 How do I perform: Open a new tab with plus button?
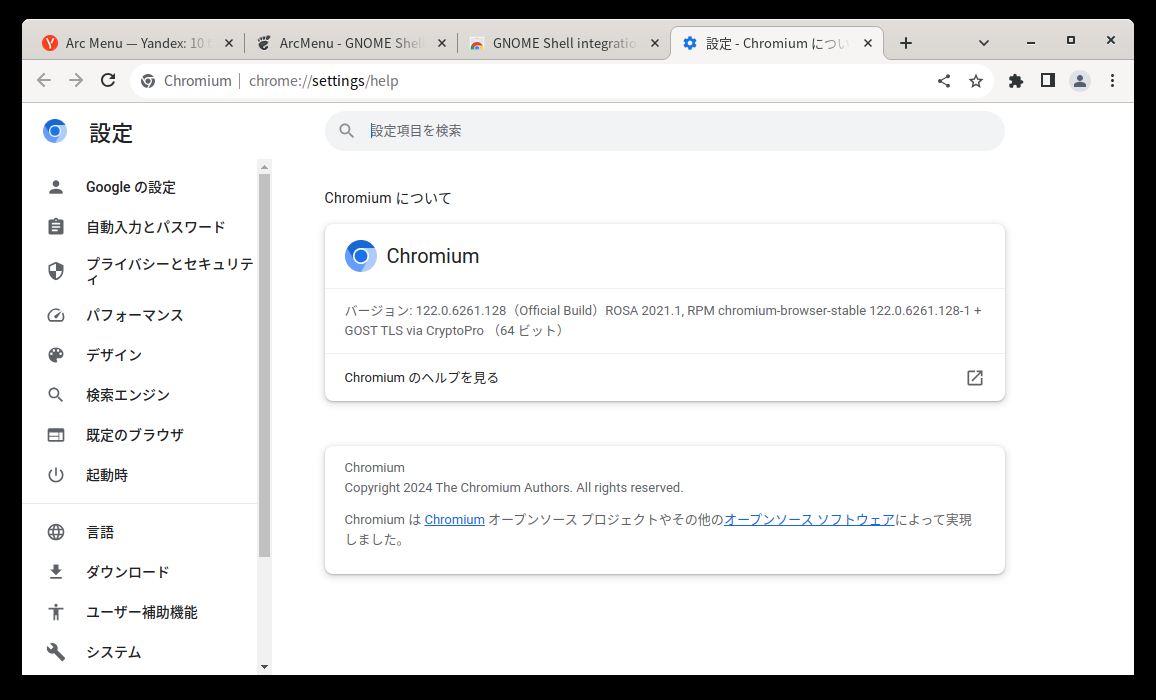pyautogui.click(x=906, y=44)
